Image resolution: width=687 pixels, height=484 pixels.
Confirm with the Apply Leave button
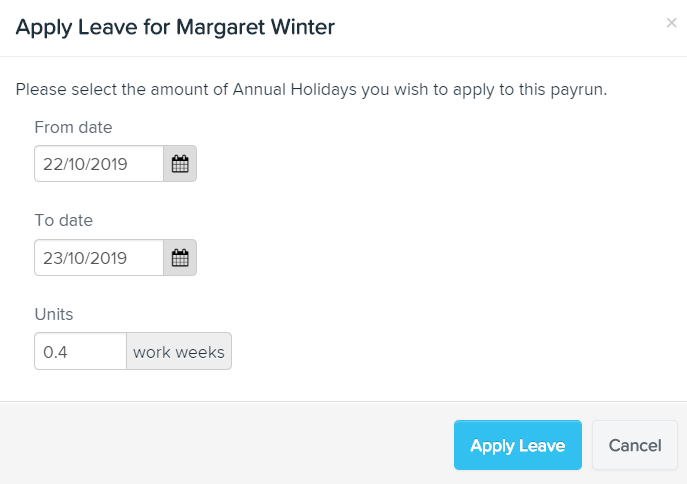518,445
